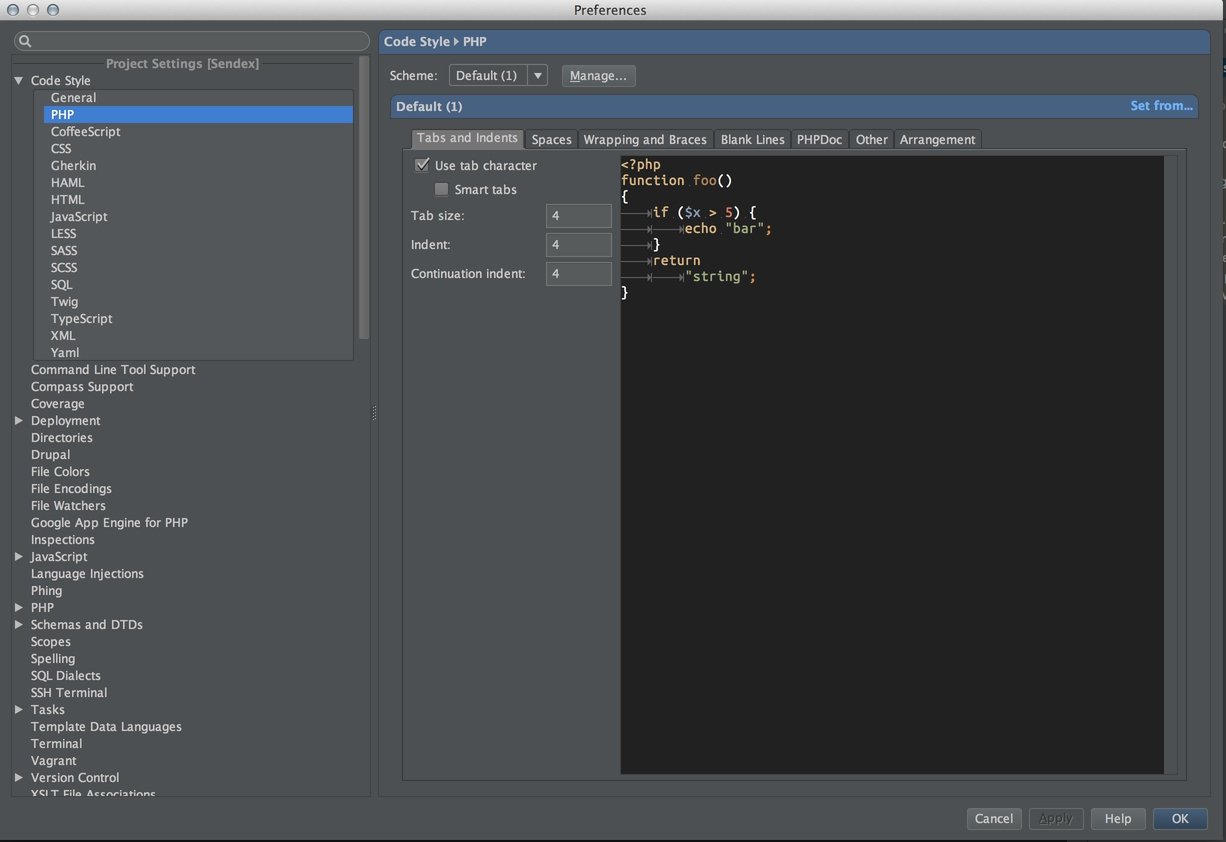This screenshot has height=842, width=1226.
Task: Expand the Deployment settings node
Action: (19, 421)
